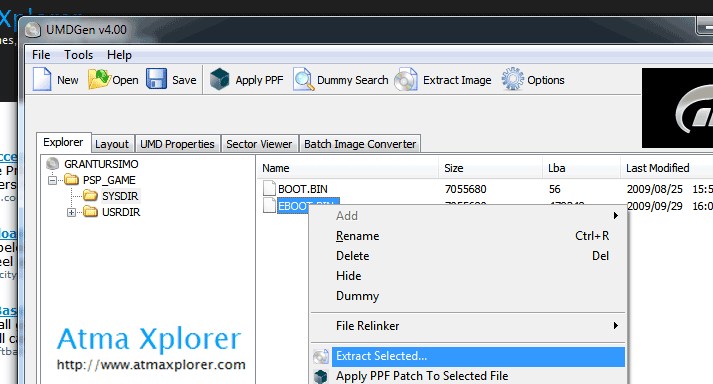
Task: Expand the USRDIR tree node
Action: click(71, 212)
